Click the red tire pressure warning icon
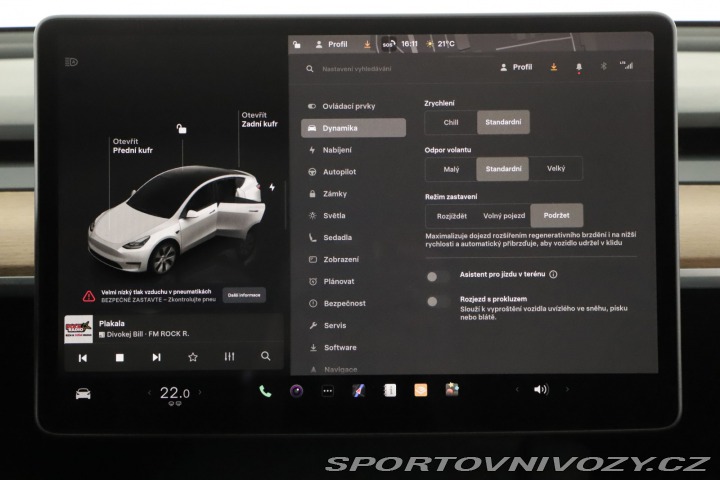Image resolution: width=720 pixels, height=480 pixels. (x=89, y=296)
